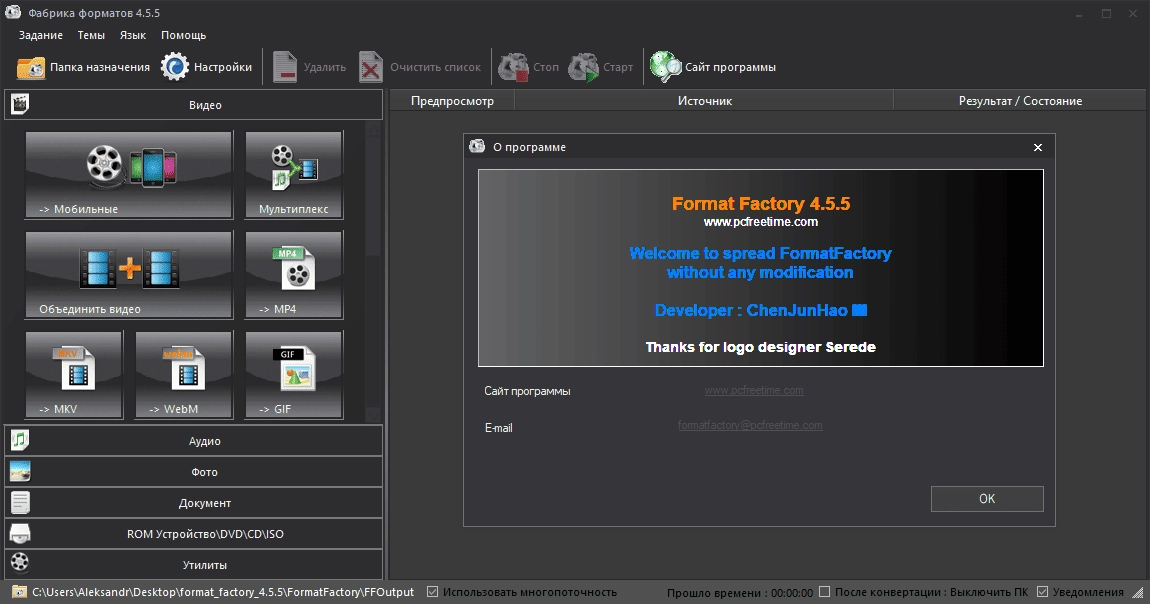Viewport: 1150px width, 604px height.
Task: Click the video list scrollbar down arrow
Action: (x=373, y=414)
